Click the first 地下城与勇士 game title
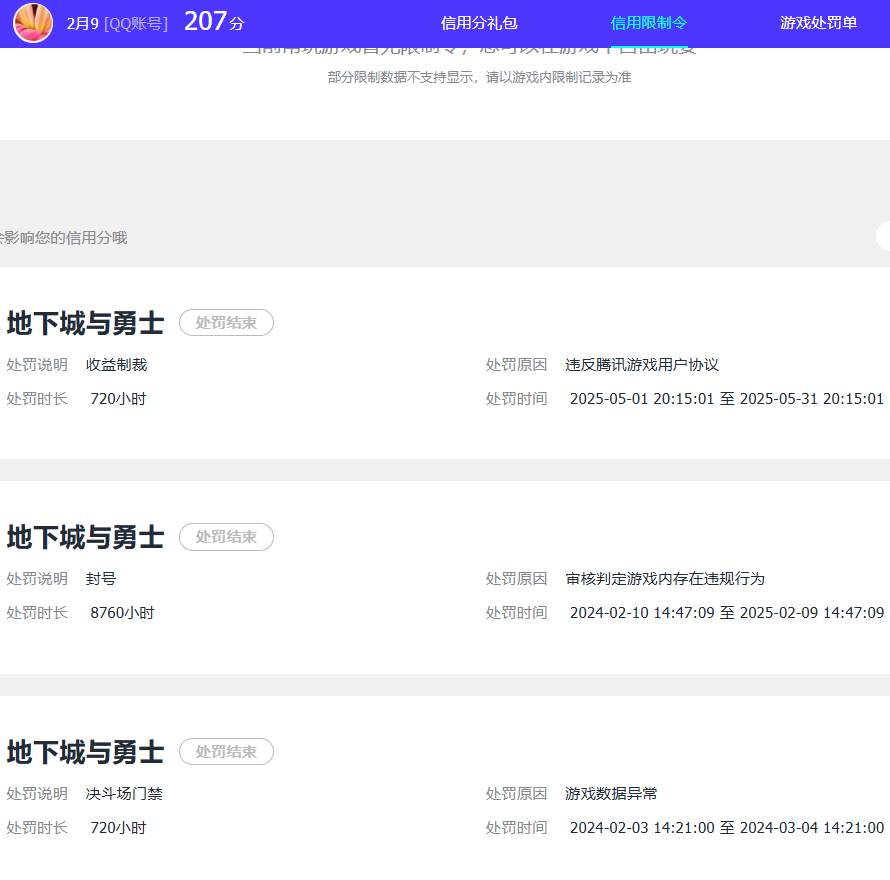 click(83, 322)
